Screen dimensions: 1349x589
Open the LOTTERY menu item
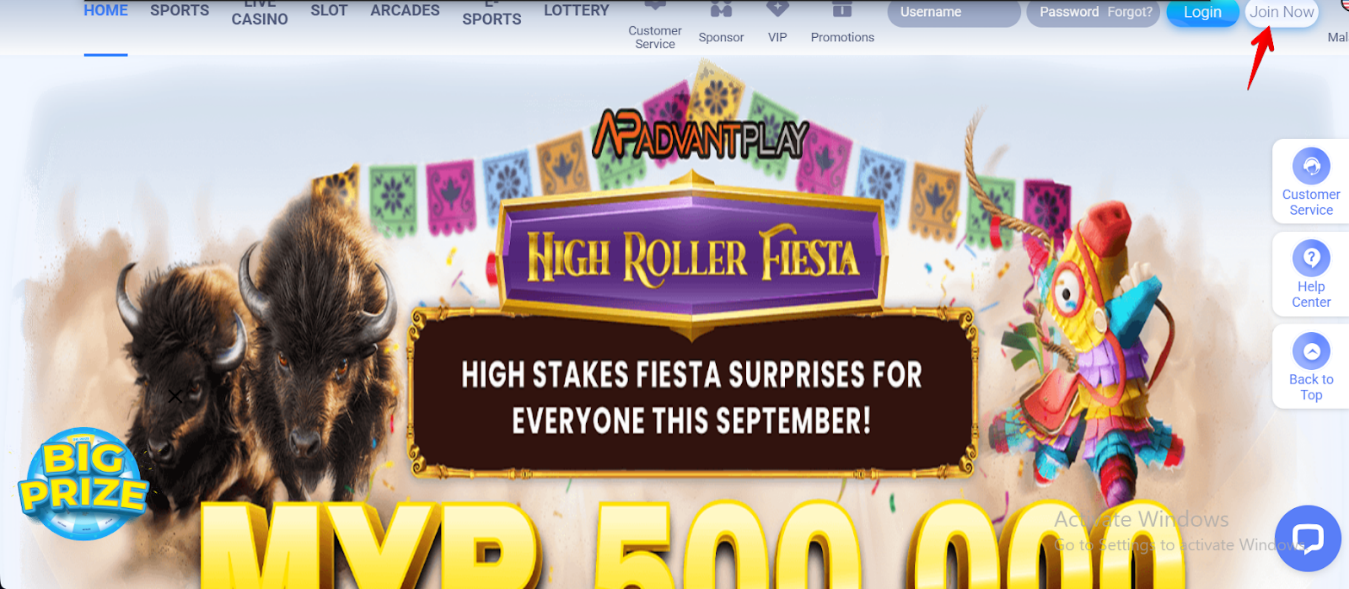pyautogui.click(x=576, y=11)
